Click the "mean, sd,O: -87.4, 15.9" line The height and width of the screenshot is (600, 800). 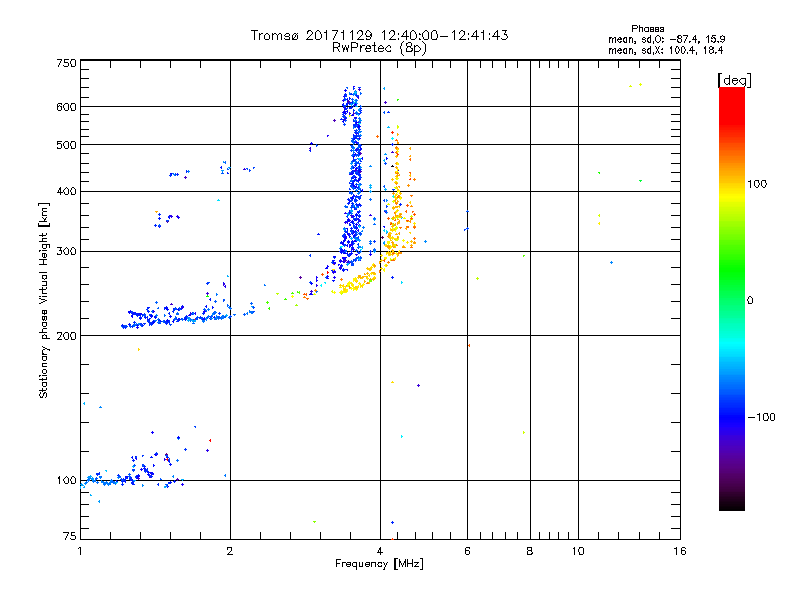point(666,39)
